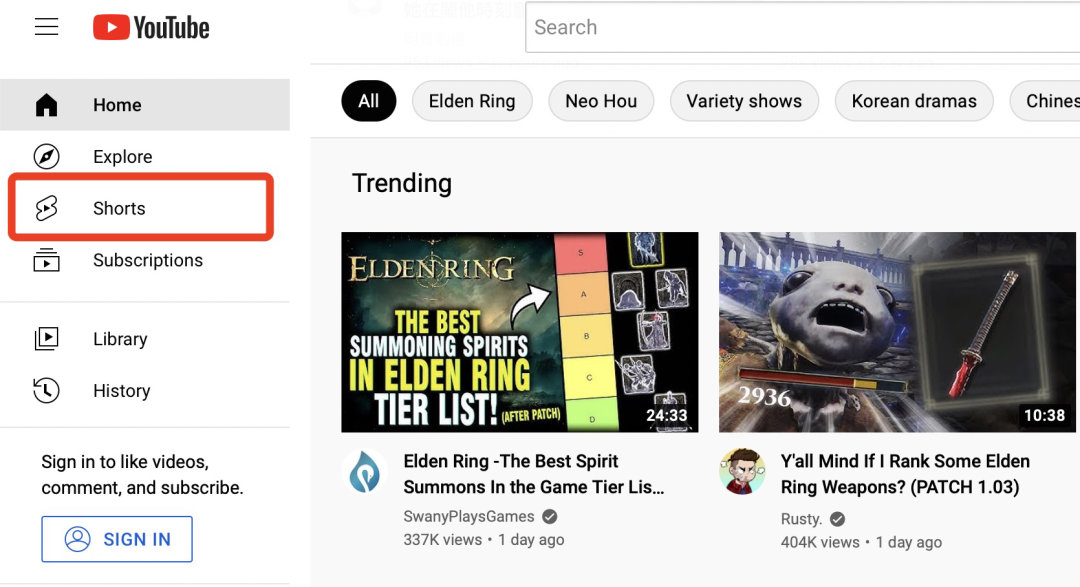Screen dimensions: 1080x587
Task: Open the Elden Ring tier list thumbnail
Action: click(x=520, y=332)
